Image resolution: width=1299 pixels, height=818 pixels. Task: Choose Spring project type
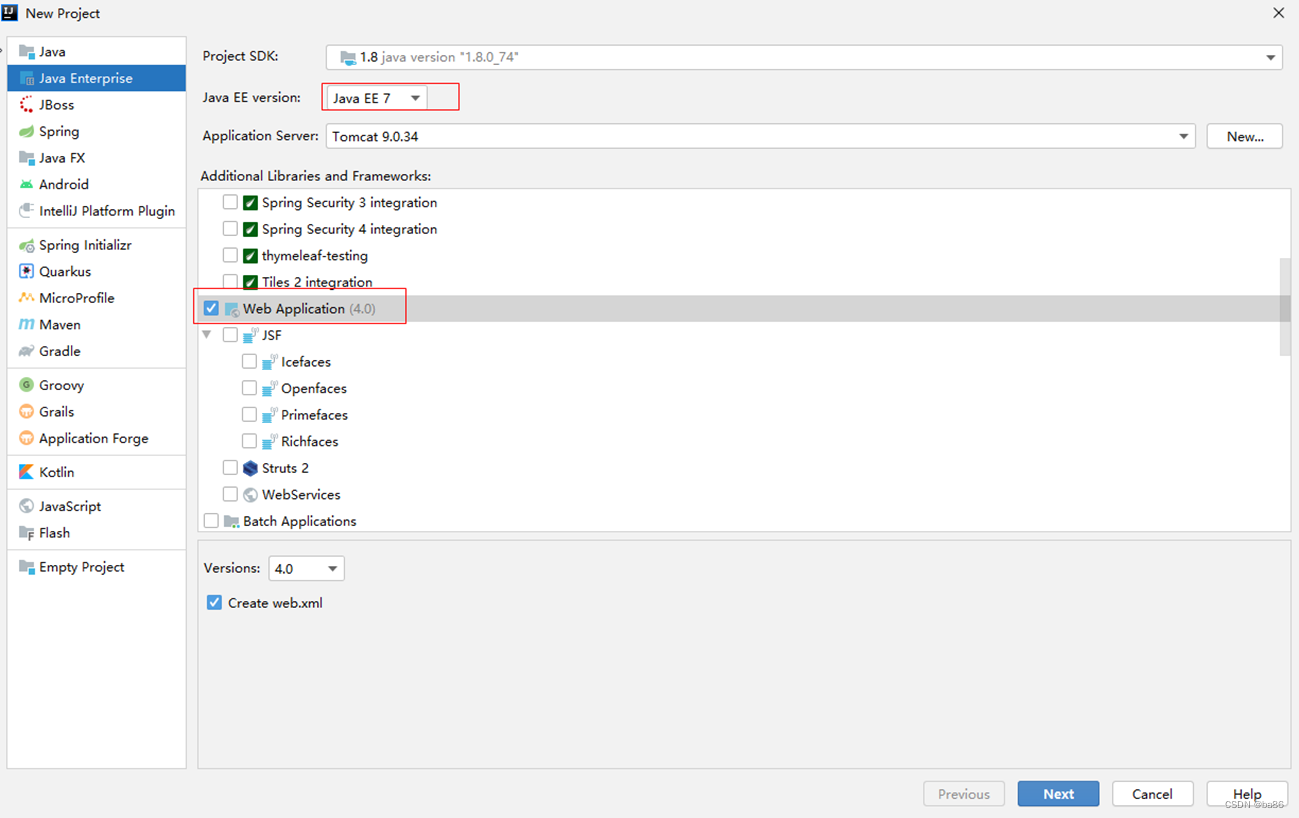point(96,131)
